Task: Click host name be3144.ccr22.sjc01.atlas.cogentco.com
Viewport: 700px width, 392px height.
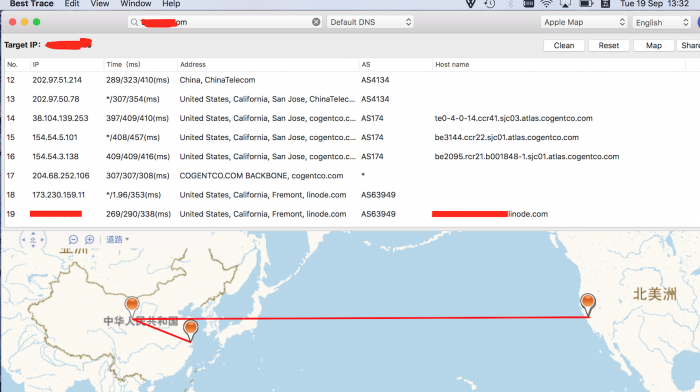Action: pos(507,138)
